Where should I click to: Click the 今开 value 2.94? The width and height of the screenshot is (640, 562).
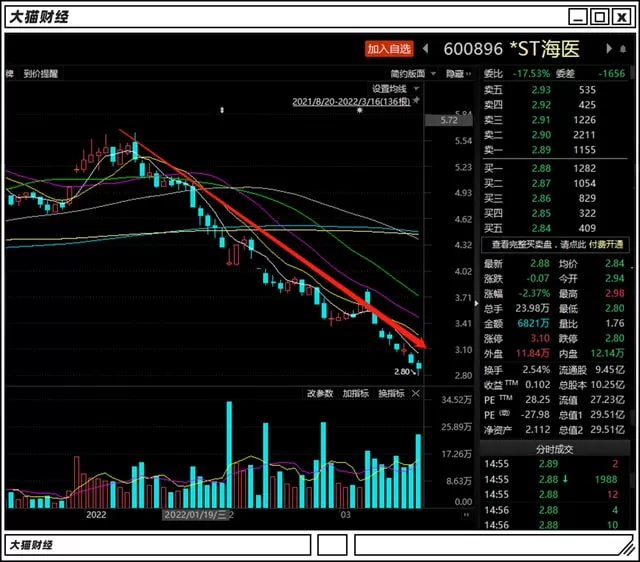pos(615,278)
